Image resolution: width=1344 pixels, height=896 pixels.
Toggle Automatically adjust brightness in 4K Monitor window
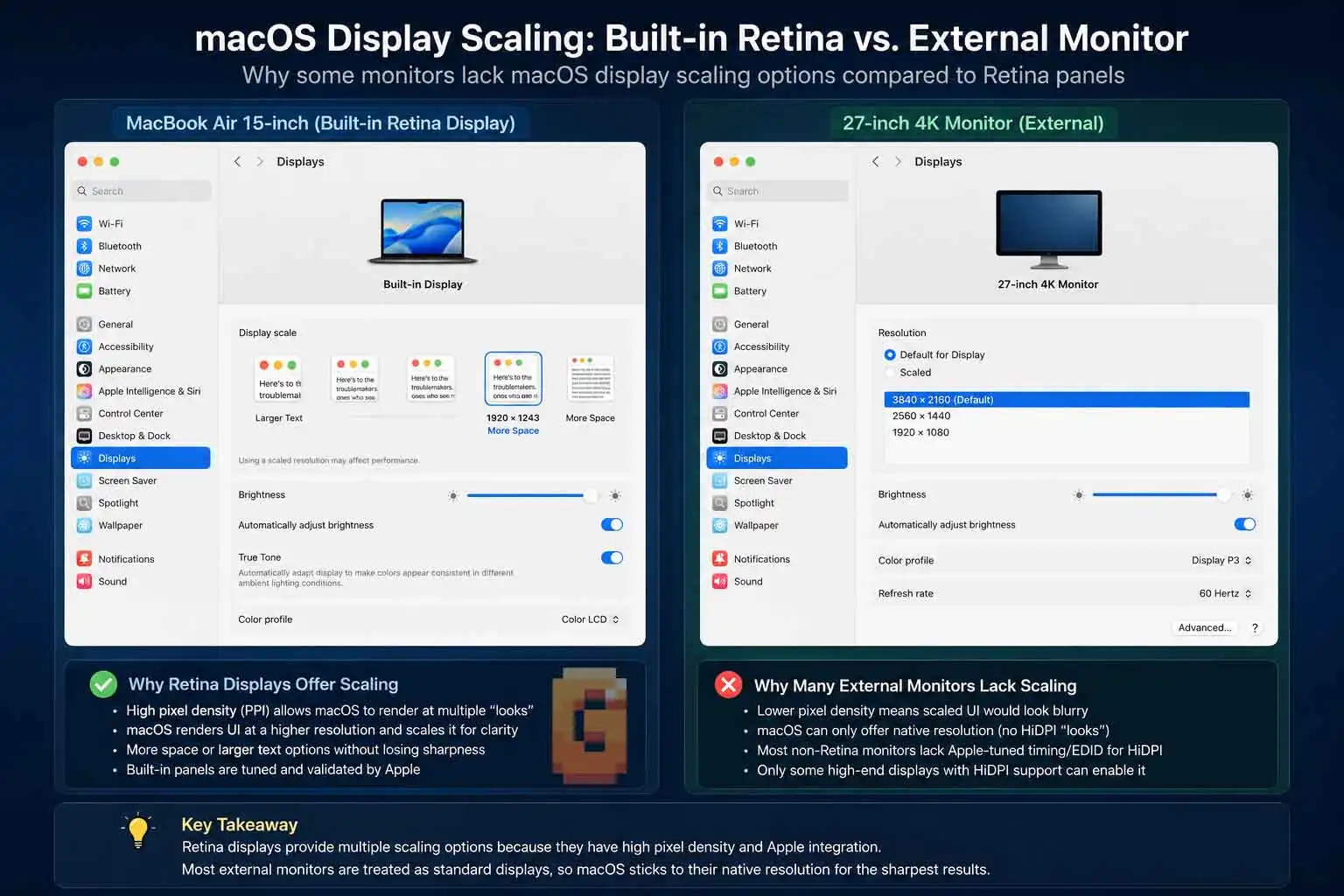(1244, 524)
